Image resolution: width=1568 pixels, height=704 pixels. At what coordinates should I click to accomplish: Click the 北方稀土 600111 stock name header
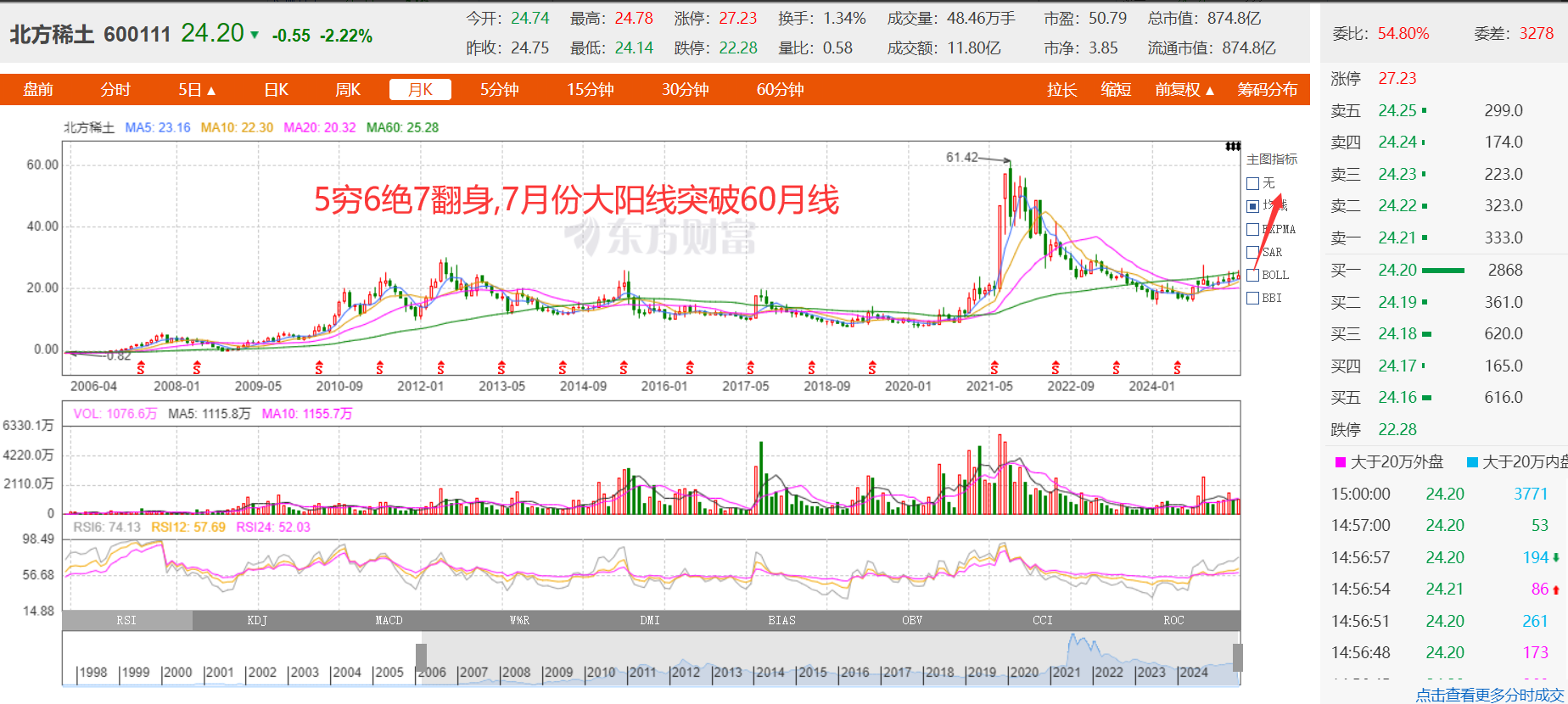(90, 35)
